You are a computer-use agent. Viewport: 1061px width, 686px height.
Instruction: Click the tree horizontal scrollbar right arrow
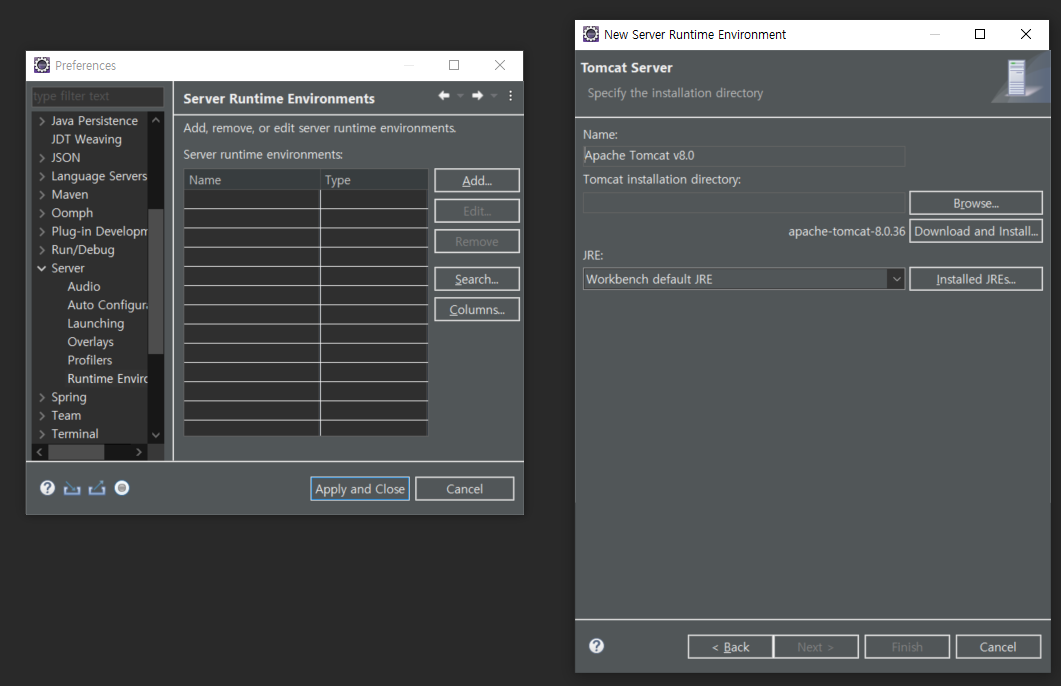tap(139, 451)
